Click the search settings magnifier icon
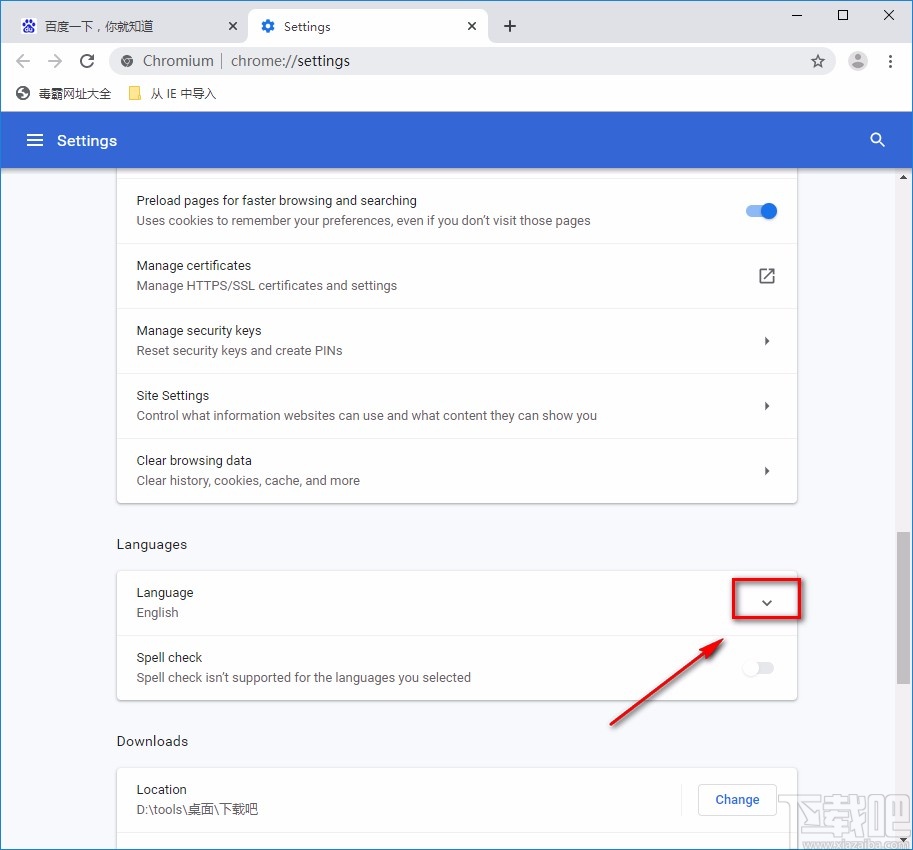The image size is (913, 850). [877, 140]
